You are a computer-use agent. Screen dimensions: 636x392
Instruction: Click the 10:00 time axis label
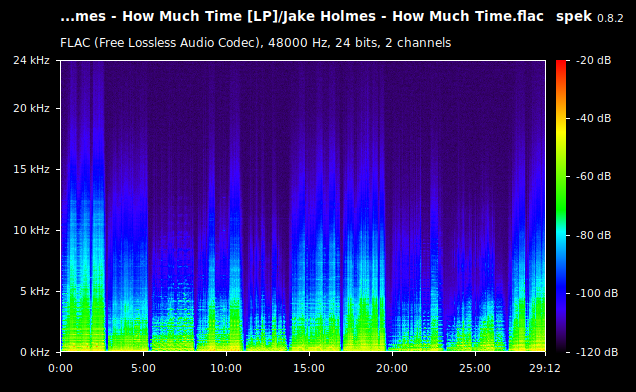[x=226, y=368]
